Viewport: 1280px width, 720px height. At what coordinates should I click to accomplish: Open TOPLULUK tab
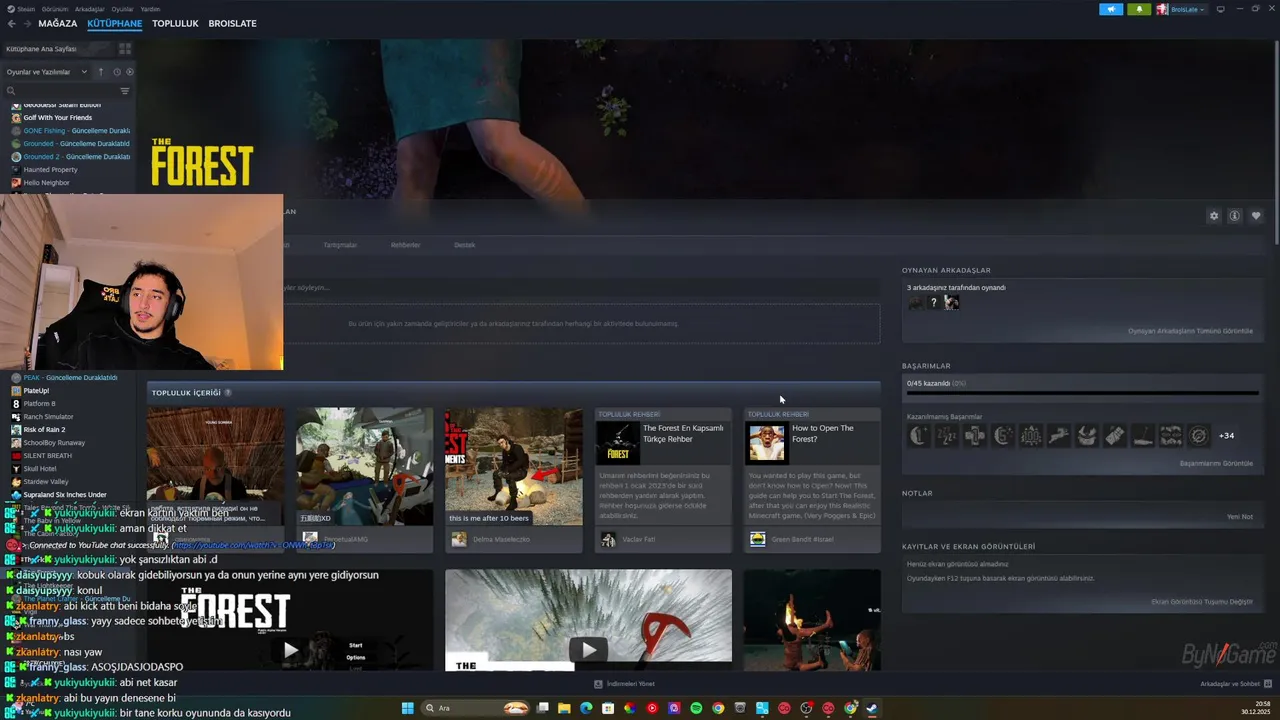click(175, 23)
